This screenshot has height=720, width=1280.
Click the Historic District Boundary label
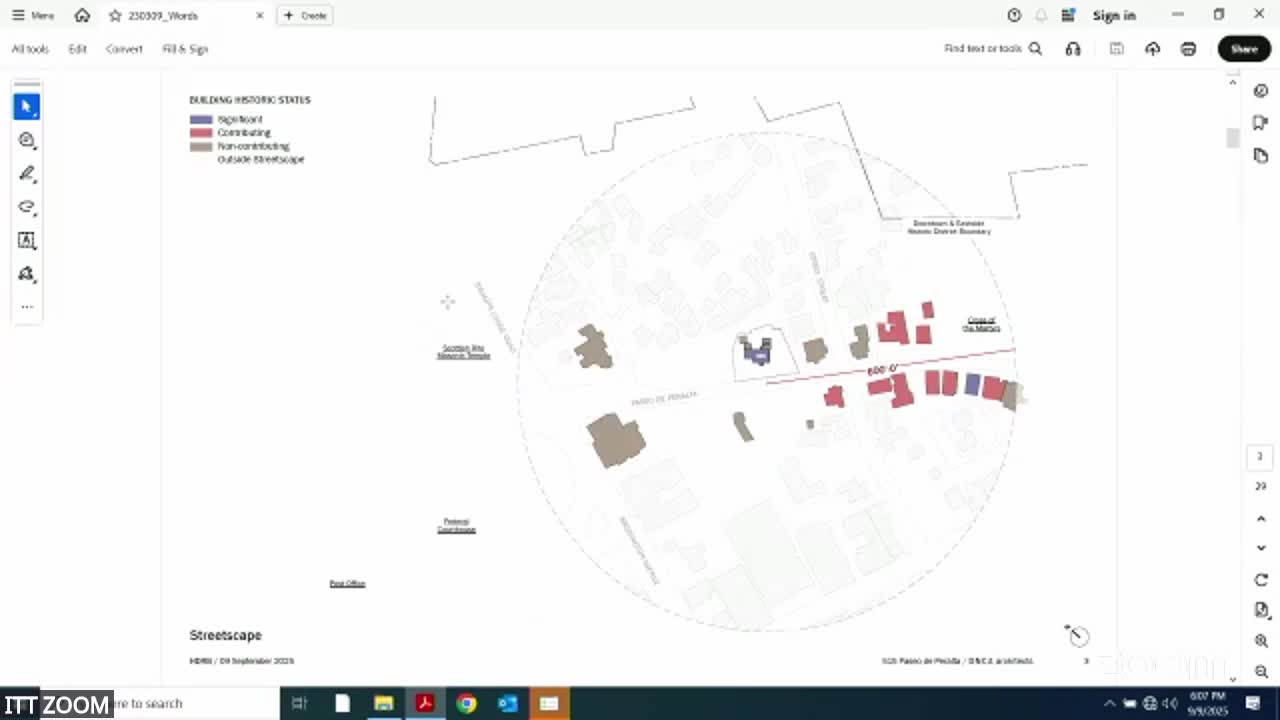click(x=949, y=227)
